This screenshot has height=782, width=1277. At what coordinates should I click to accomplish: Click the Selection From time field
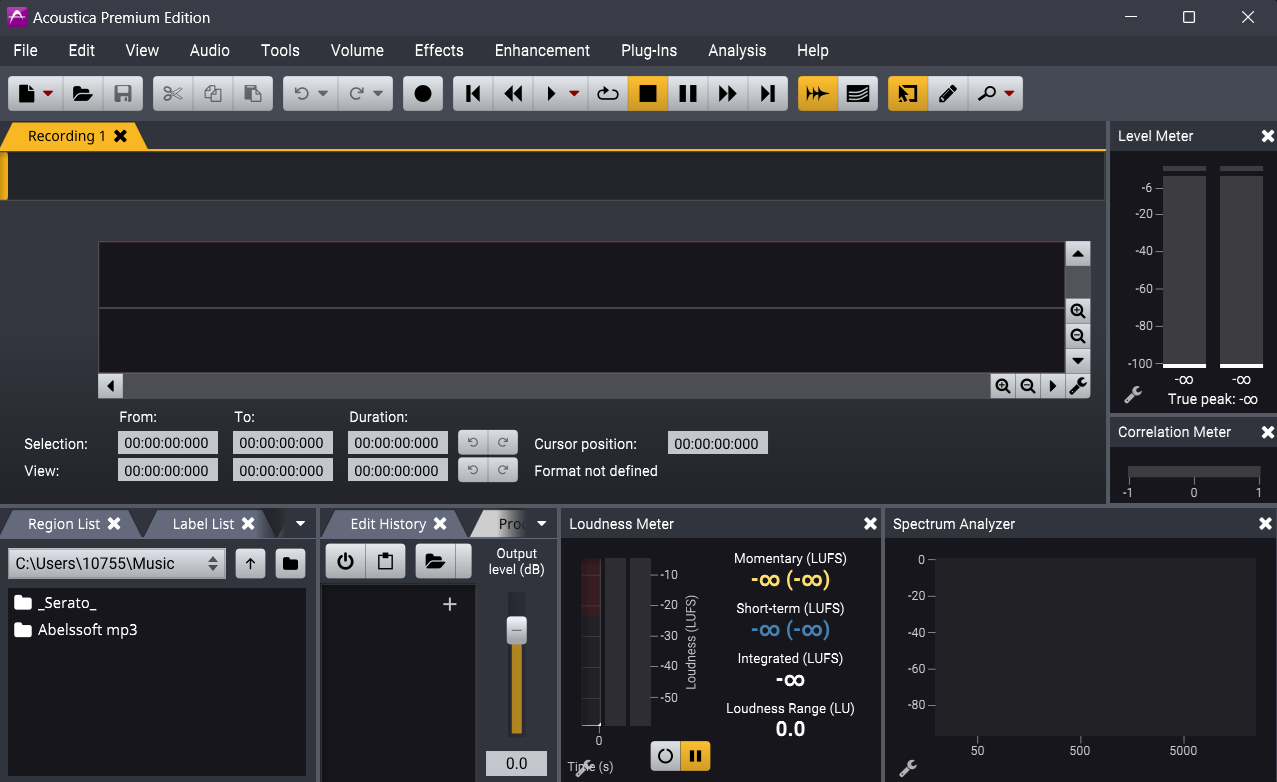(x=167, y=443)
